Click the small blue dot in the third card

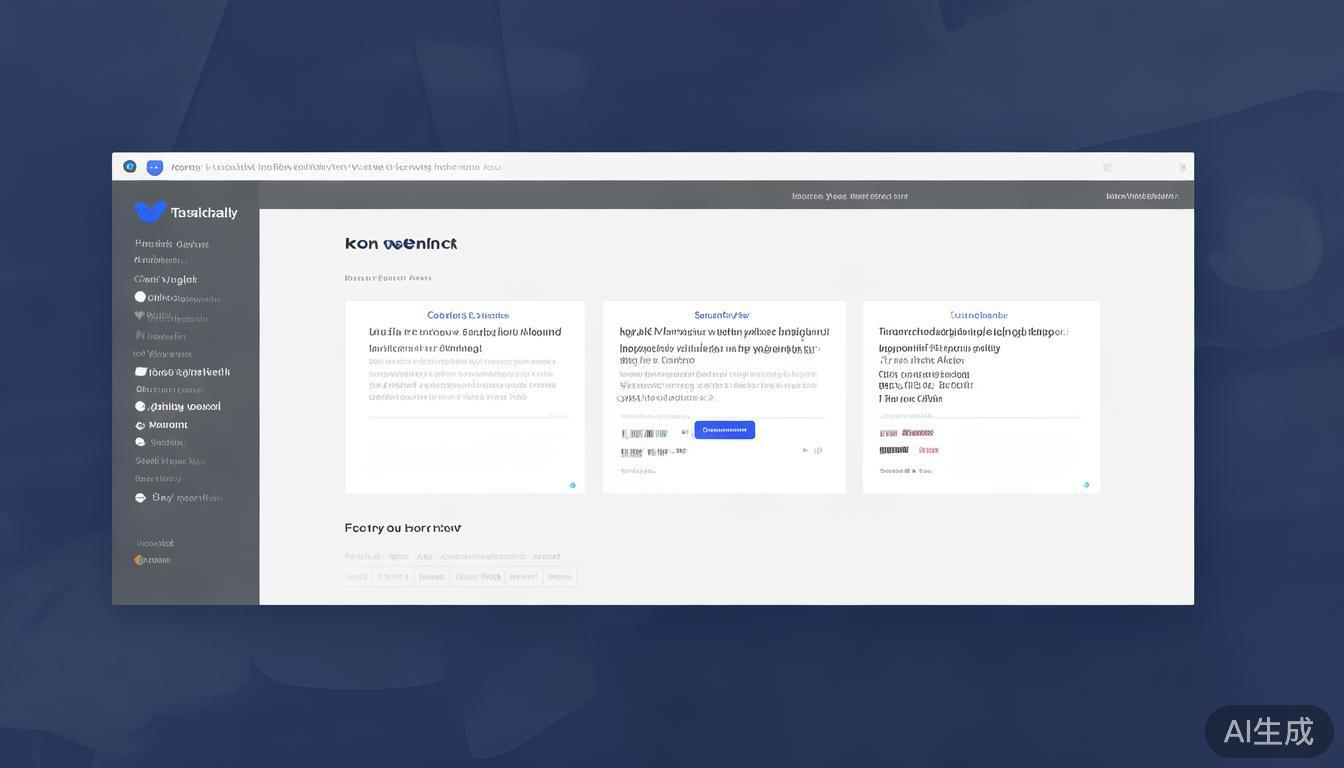1086,485
